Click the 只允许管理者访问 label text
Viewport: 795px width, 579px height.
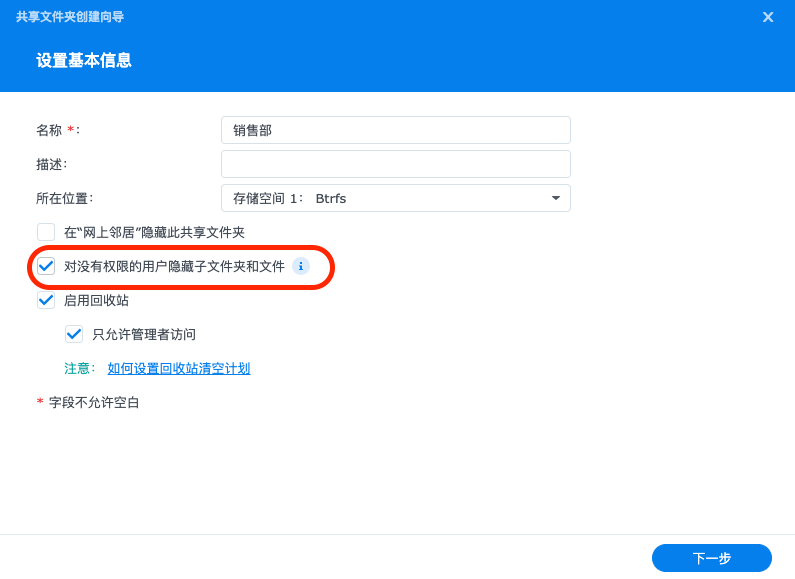144,334
